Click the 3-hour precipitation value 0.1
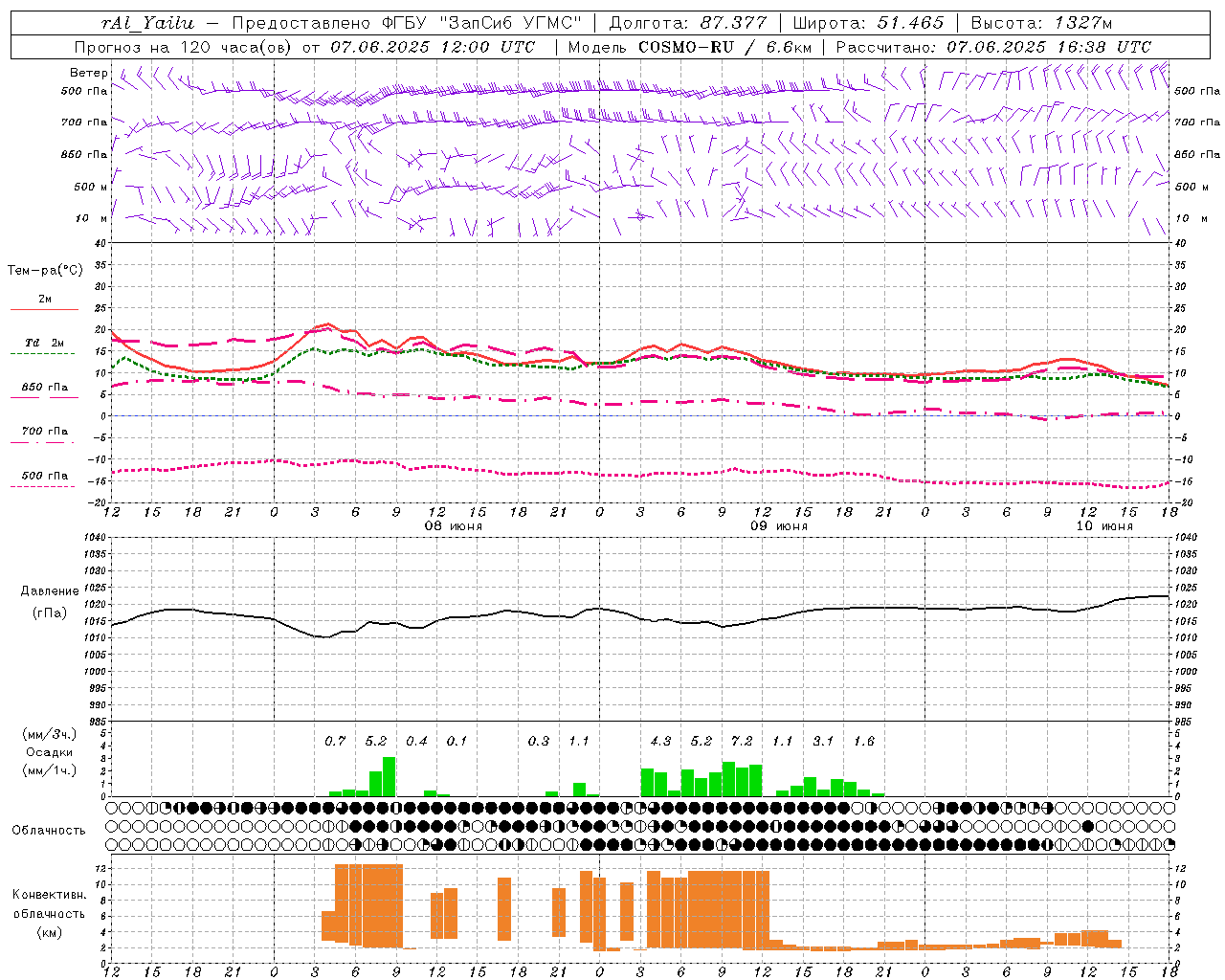Viewport: 1225px width, 980px height. tap(457, 741)
